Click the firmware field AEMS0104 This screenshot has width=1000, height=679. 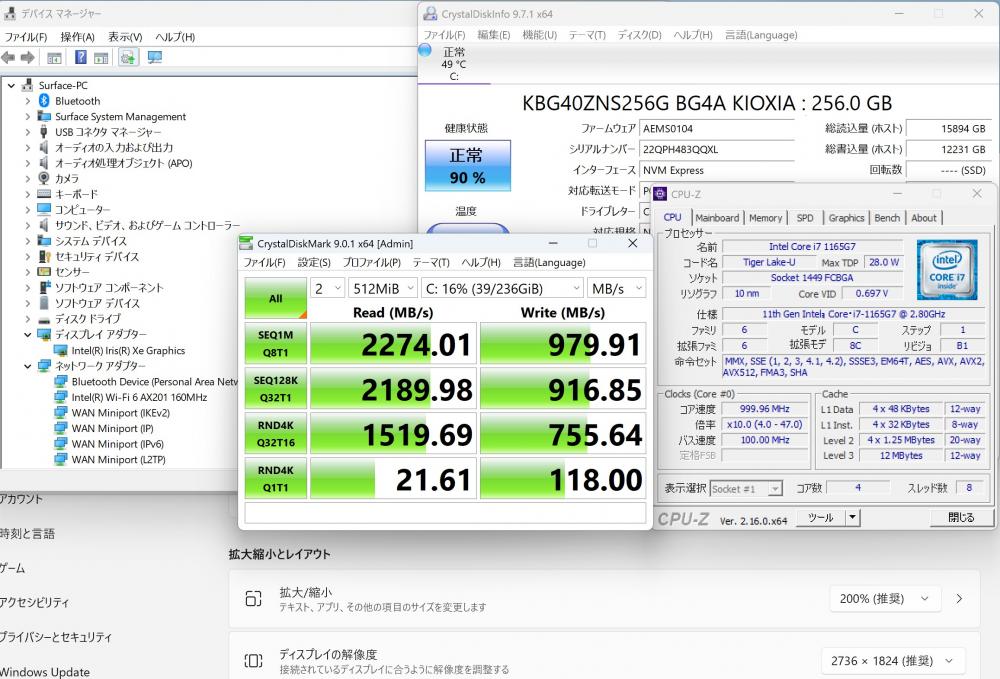click(717, 129)
